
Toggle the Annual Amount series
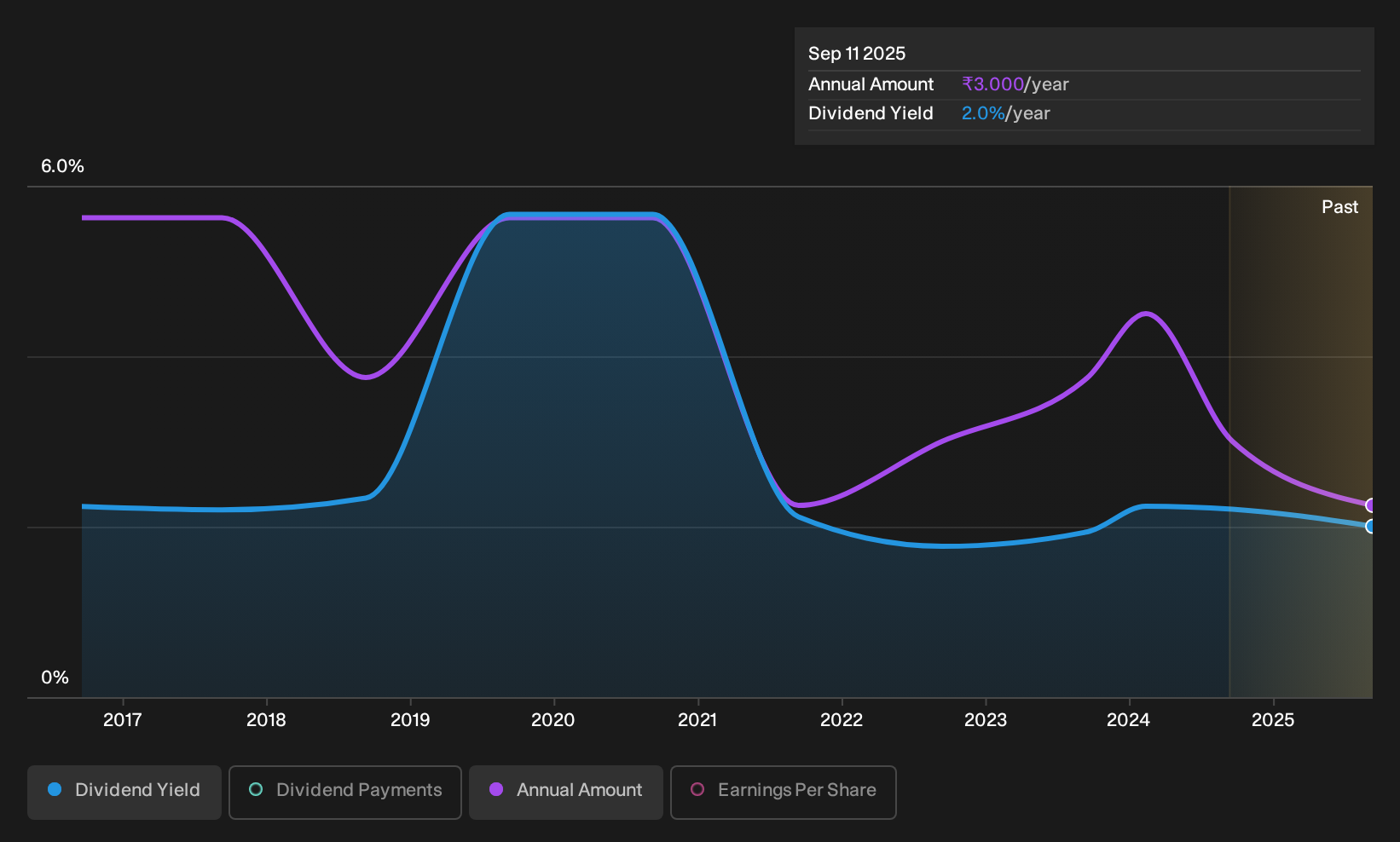coord(566,793)
